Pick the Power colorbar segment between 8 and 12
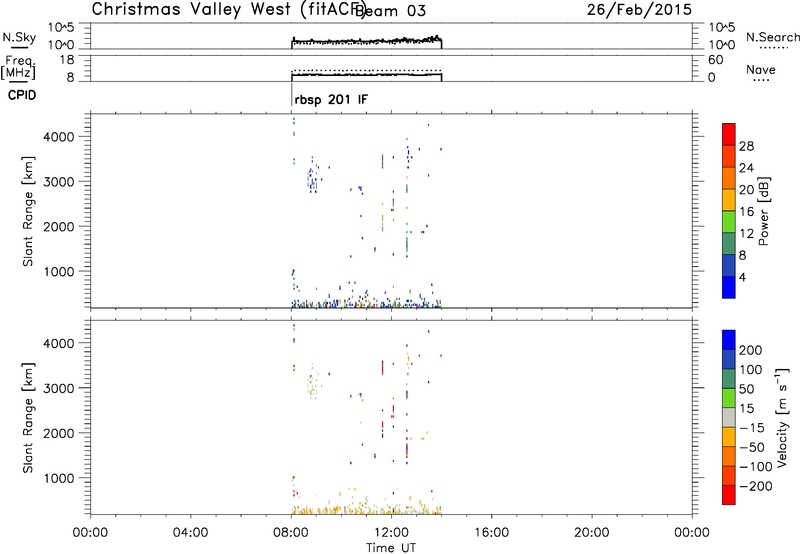This screenshot has width=800, height=554. (729, 243)
